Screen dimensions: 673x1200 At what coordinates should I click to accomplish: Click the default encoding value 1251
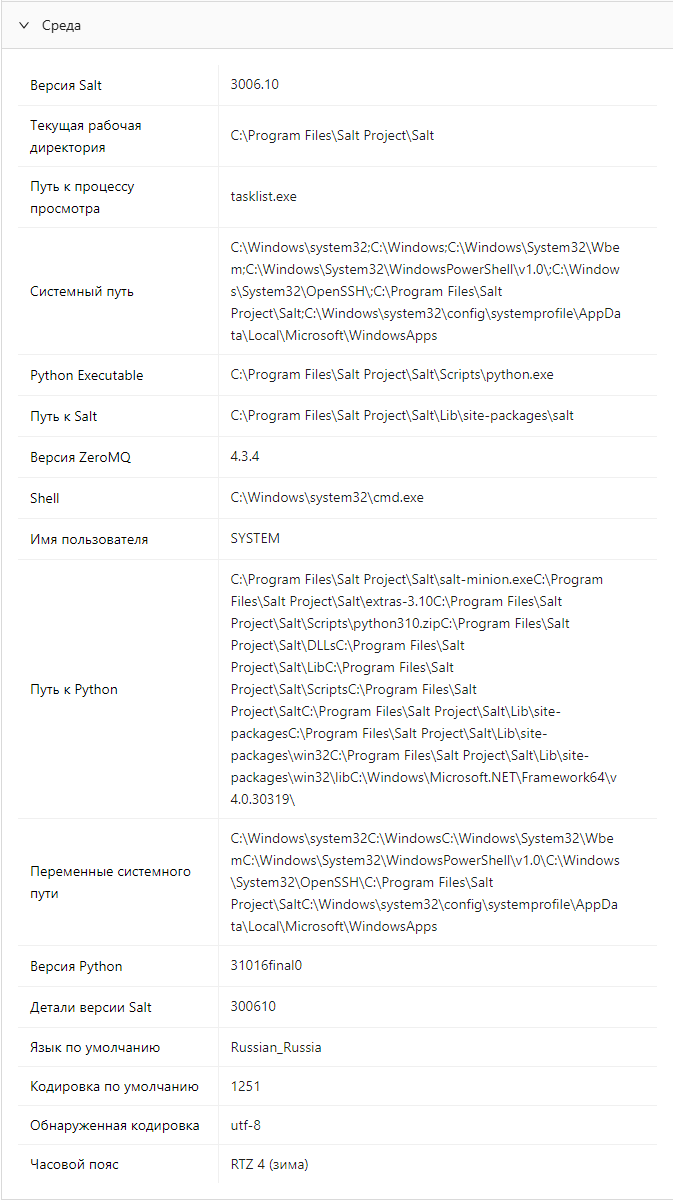[x=245, y=1087]
